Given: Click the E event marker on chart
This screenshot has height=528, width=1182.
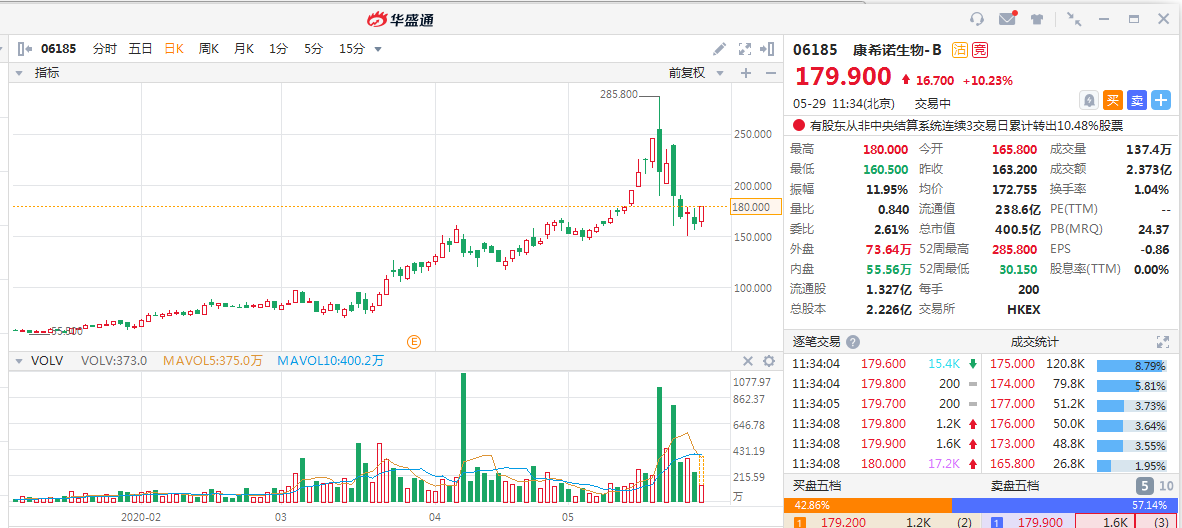Looking at the screenshot, I should click(x=413, y=342).
